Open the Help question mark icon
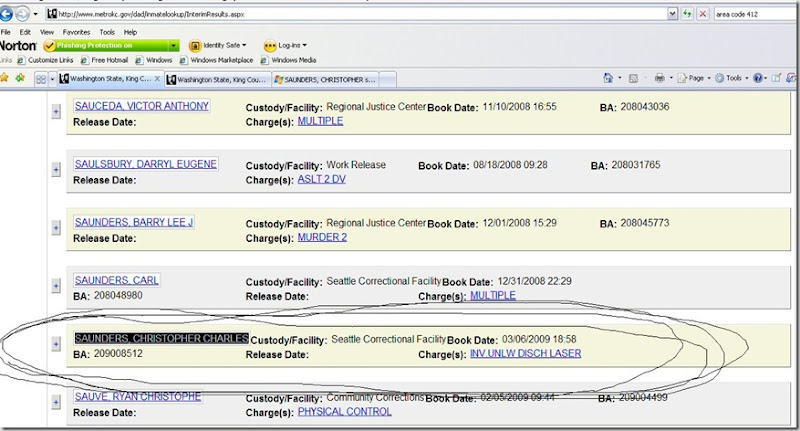 tap(759, 78)
